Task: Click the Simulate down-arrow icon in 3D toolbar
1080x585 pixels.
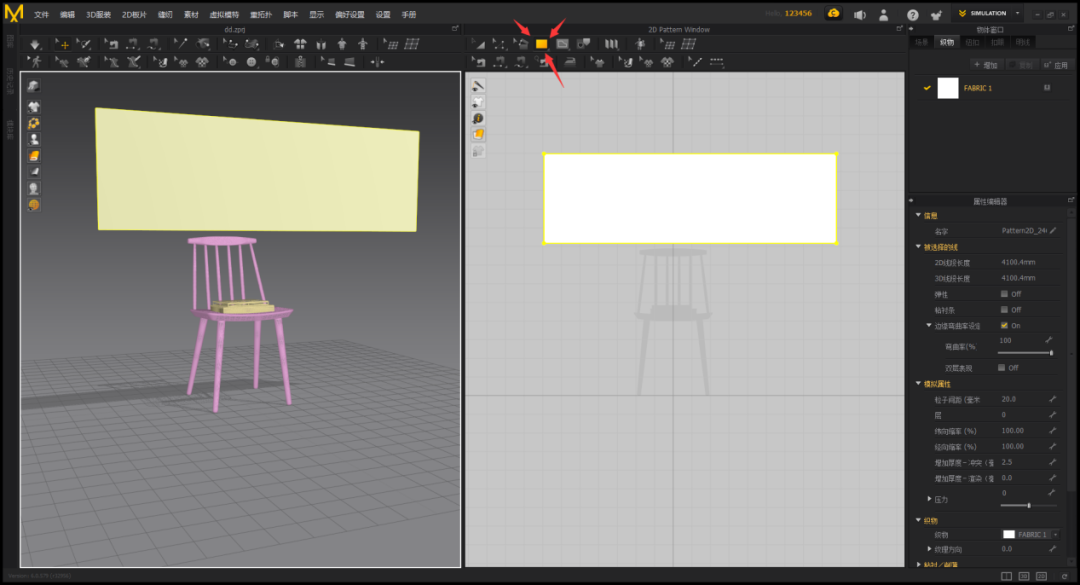Action: (x=35, y=44)
